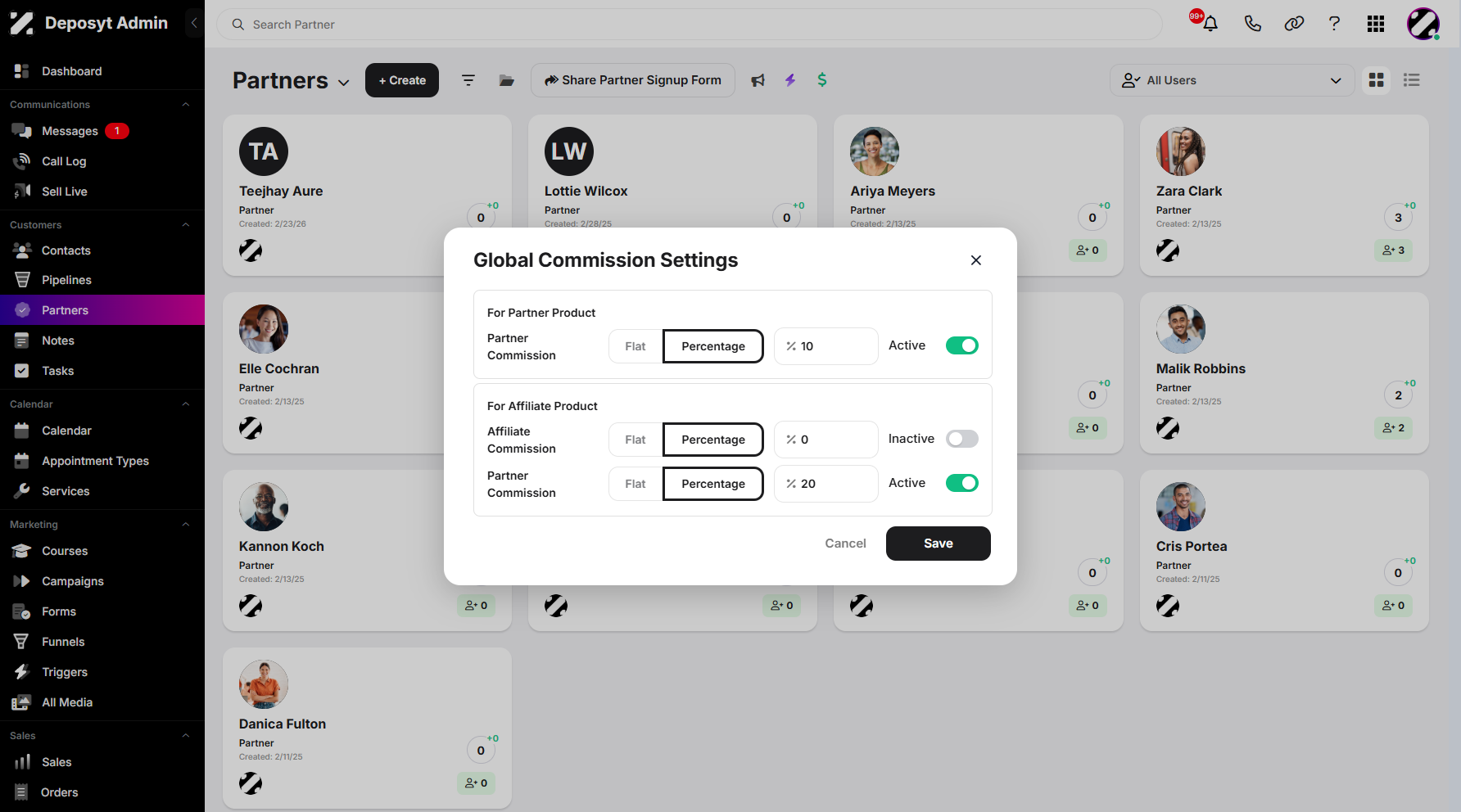Image resolution: width=1461 pixels, height=812 pixels.
Task: Collapse the sidebar with the arrow icon
Action: pos(194,23)
